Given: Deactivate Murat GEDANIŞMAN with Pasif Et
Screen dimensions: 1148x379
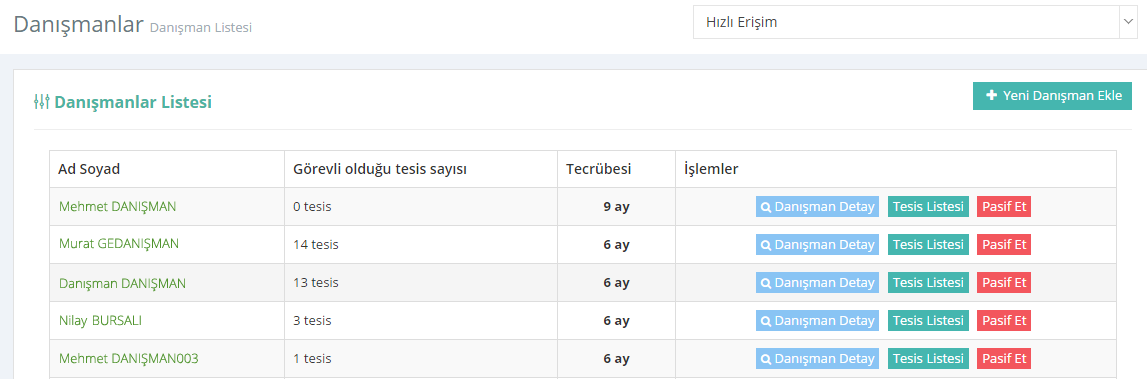Looking at the screenshot, I should tap(1004, 245).
